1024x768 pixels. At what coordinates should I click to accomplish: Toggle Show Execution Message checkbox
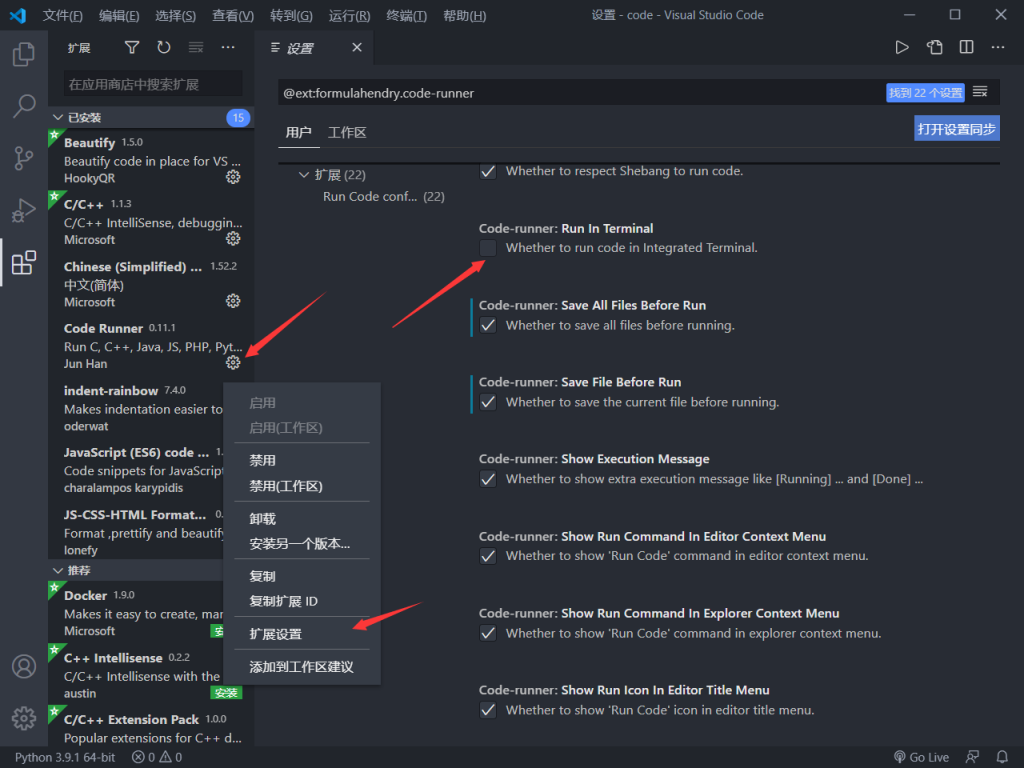488,479
